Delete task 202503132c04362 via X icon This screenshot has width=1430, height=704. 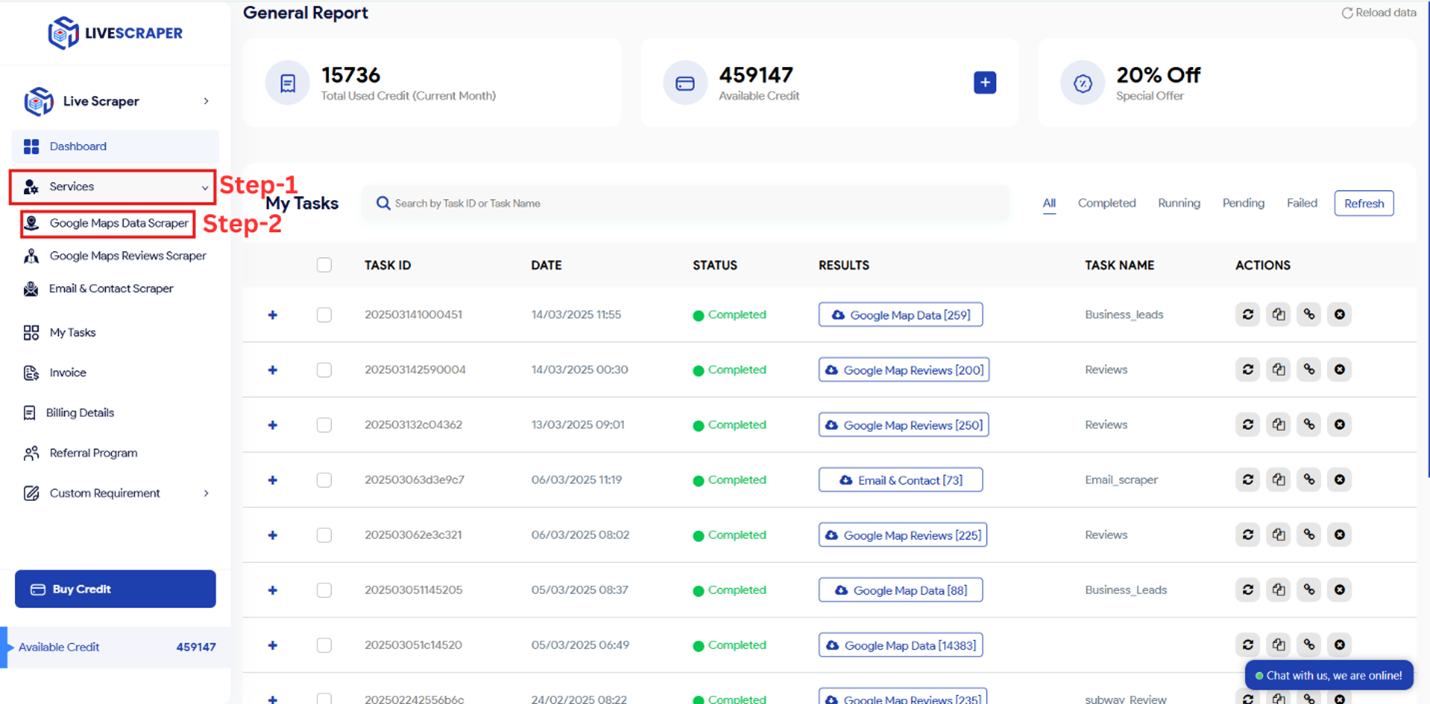click(1340, 424)
